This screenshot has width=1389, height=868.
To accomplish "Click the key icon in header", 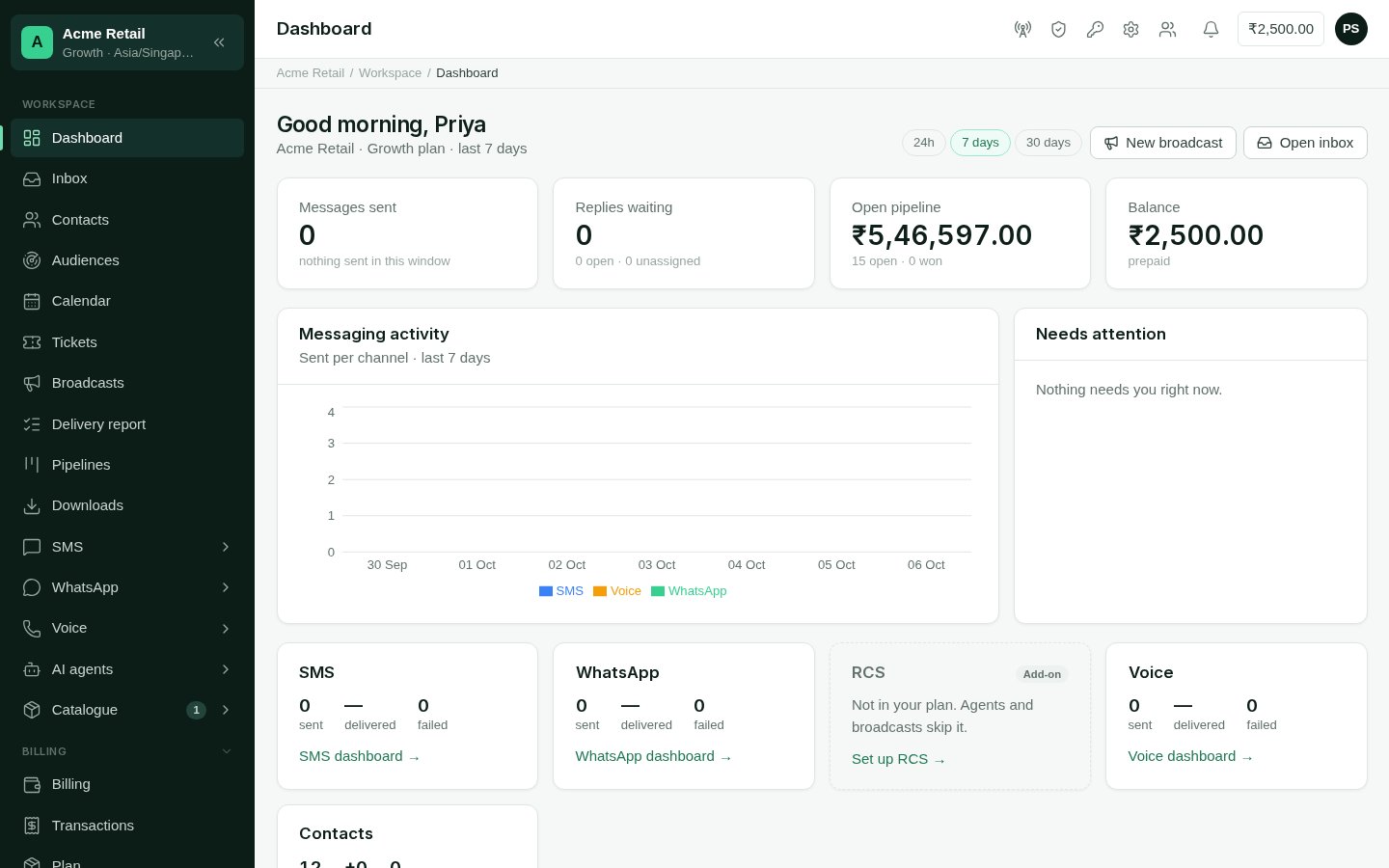I will [x=1095, y=29].
